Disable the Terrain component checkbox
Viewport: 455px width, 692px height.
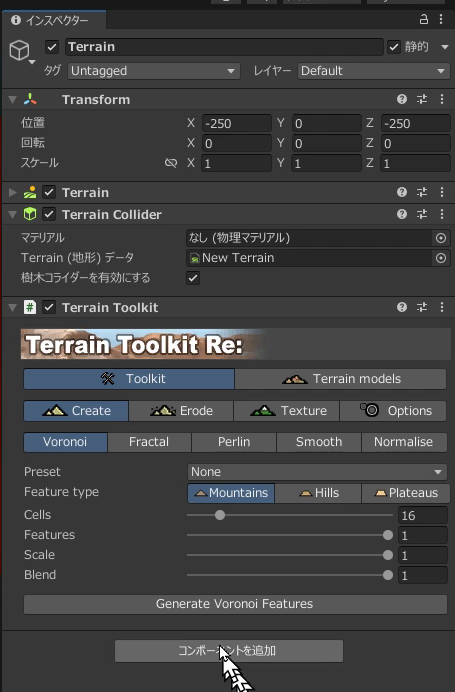coord(49,192)
